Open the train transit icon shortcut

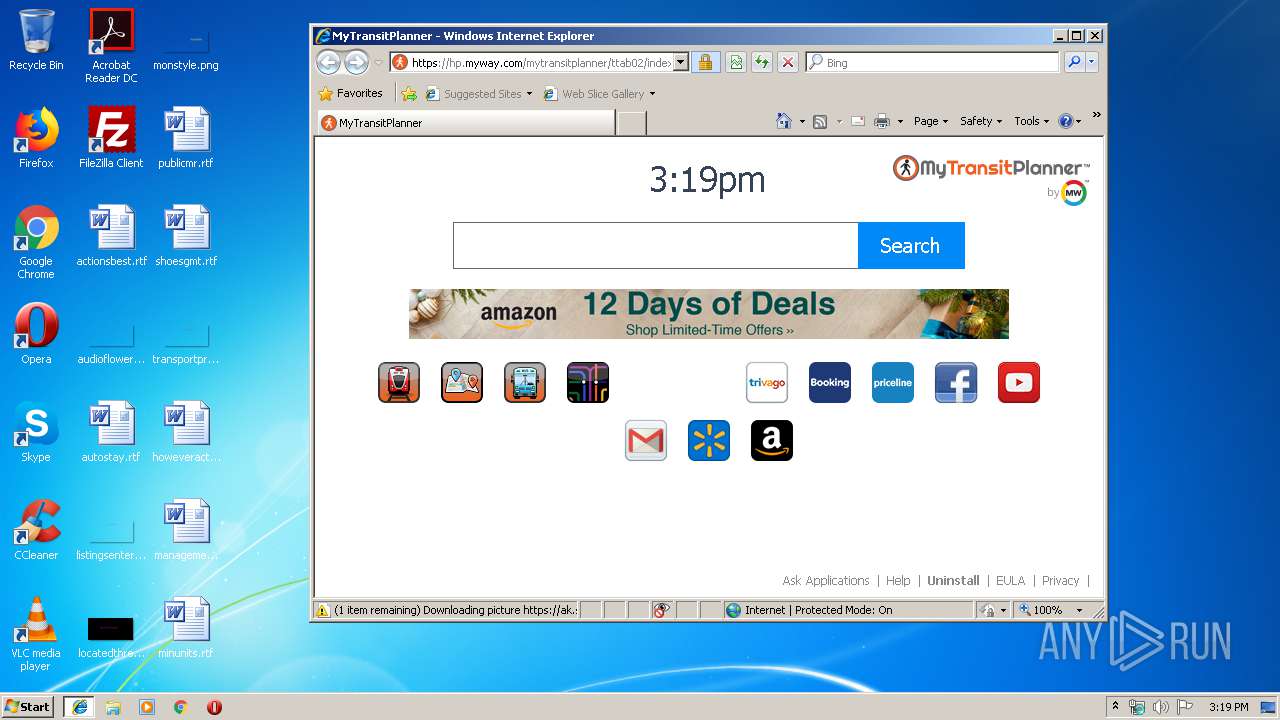(399, 382)
